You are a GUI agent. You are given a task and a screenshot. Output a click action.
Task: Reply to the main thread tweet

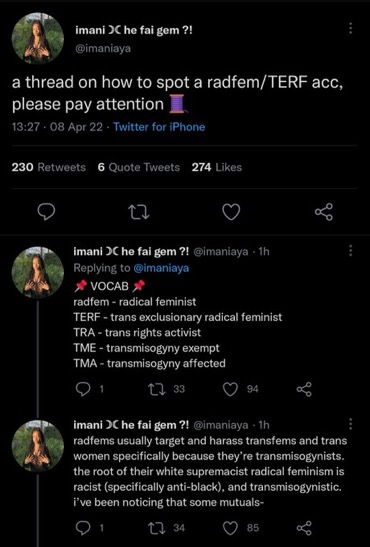point(46,212)
